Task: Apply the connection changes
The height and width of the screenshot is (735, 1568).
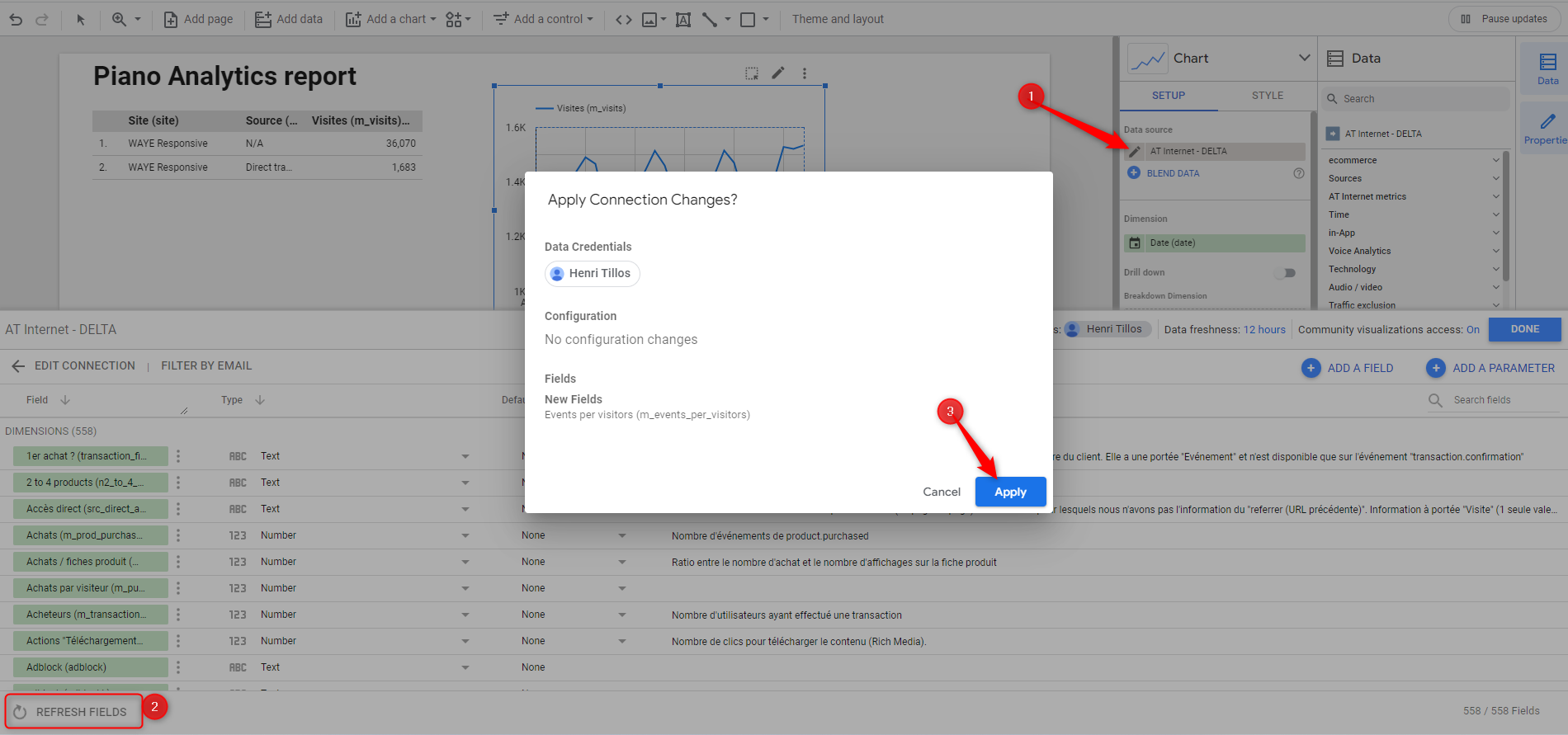Action: 1010,492
